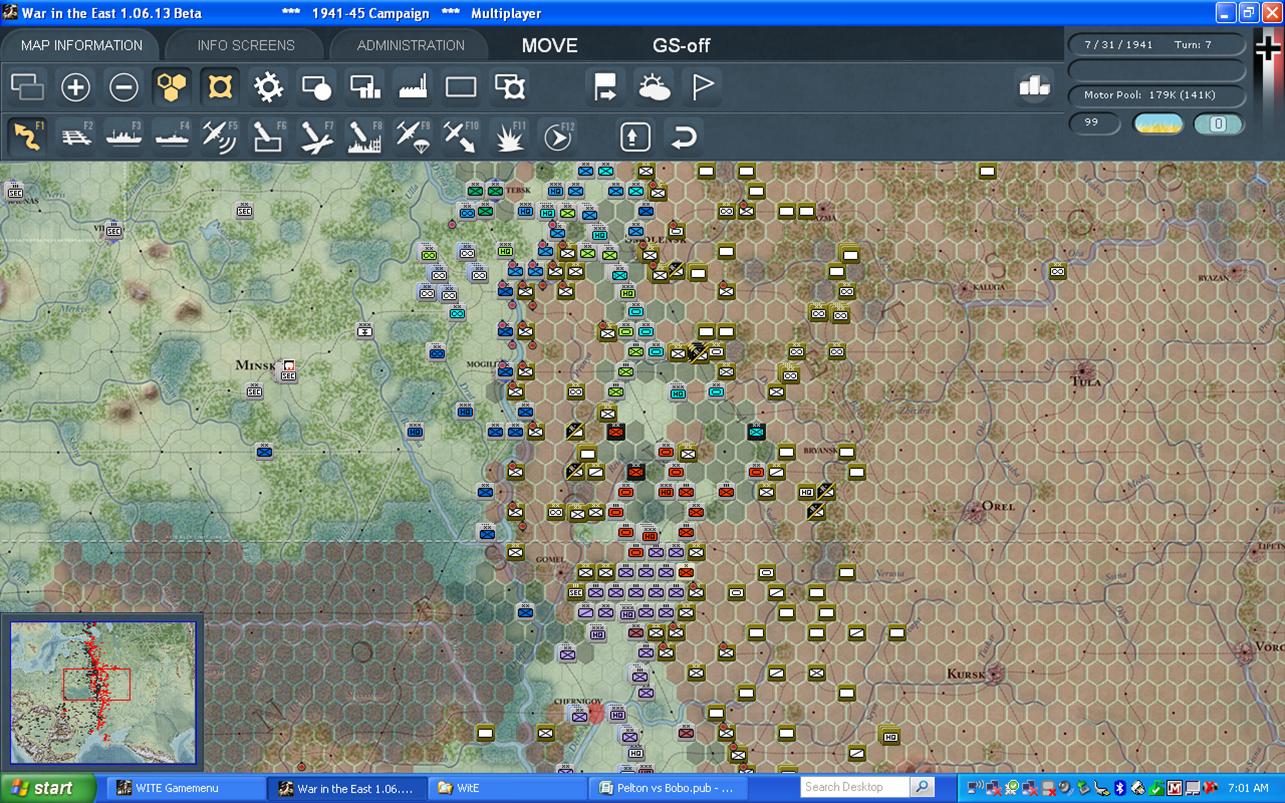Viewport: 1285px width, 803px height.
Task: Click the Motor Pool: 179K (141K) readout
Action: coord(1157,96)
